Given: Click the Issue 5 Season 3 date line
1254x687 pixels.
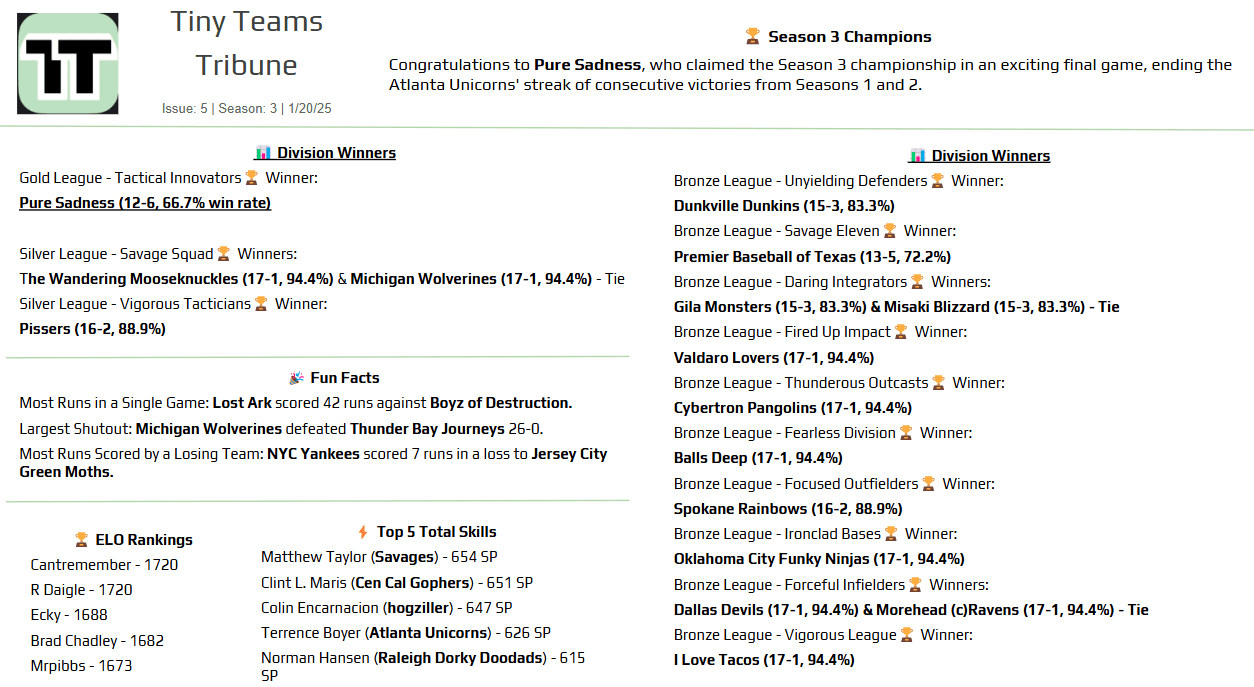Looking at the screenshot, I should pos(246,108).
